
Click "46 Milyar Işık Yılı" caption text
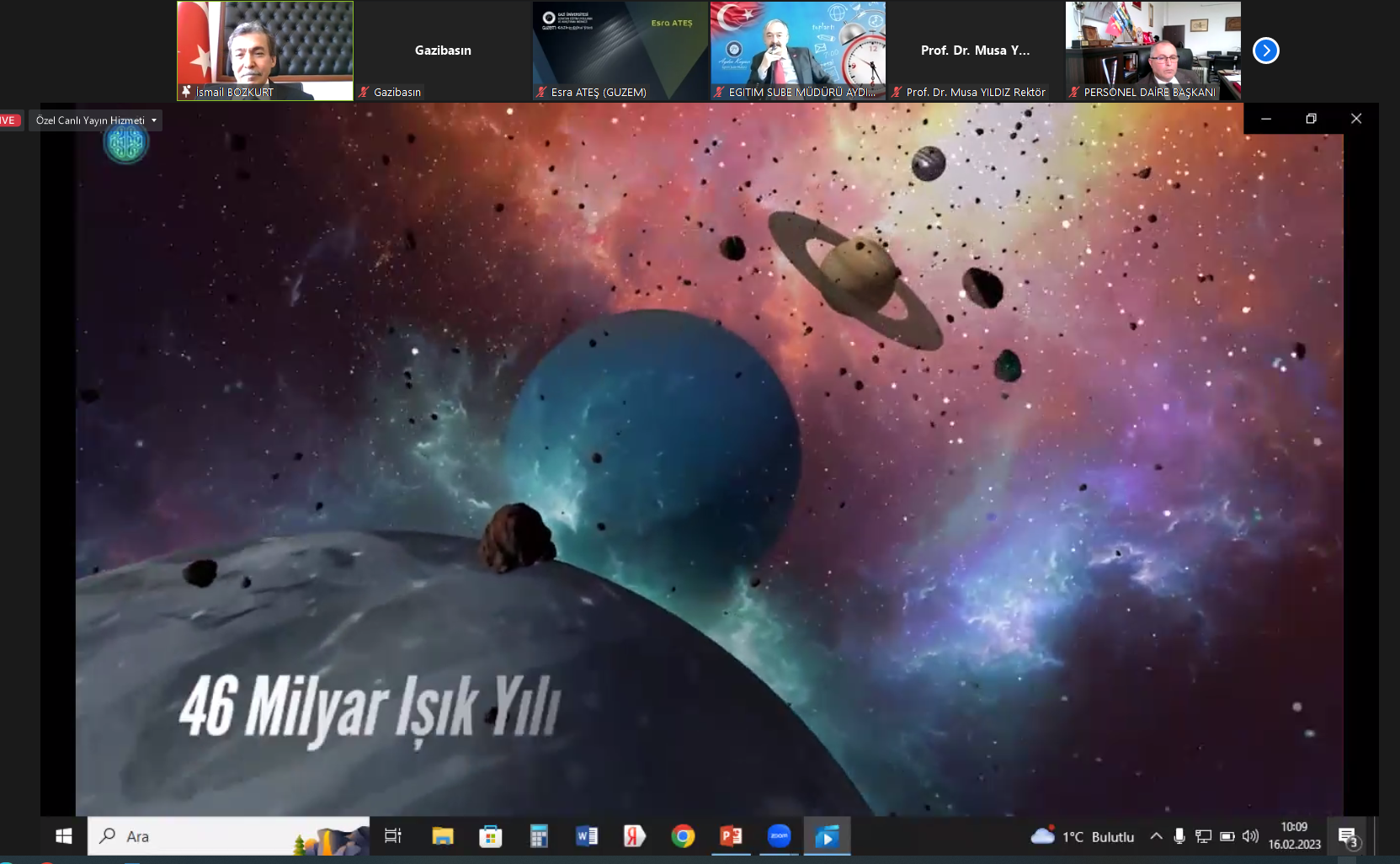point(370,708)
